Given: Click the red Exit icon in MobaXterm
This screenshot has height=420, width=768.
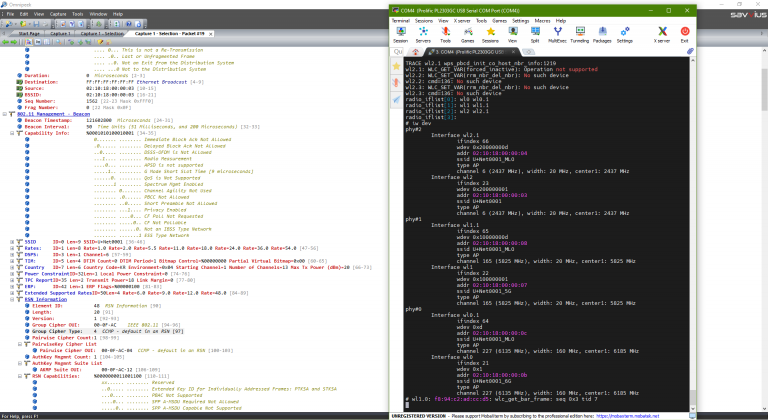Looking at the screenshot, I should pyautogui.click(x=685, y=35).
